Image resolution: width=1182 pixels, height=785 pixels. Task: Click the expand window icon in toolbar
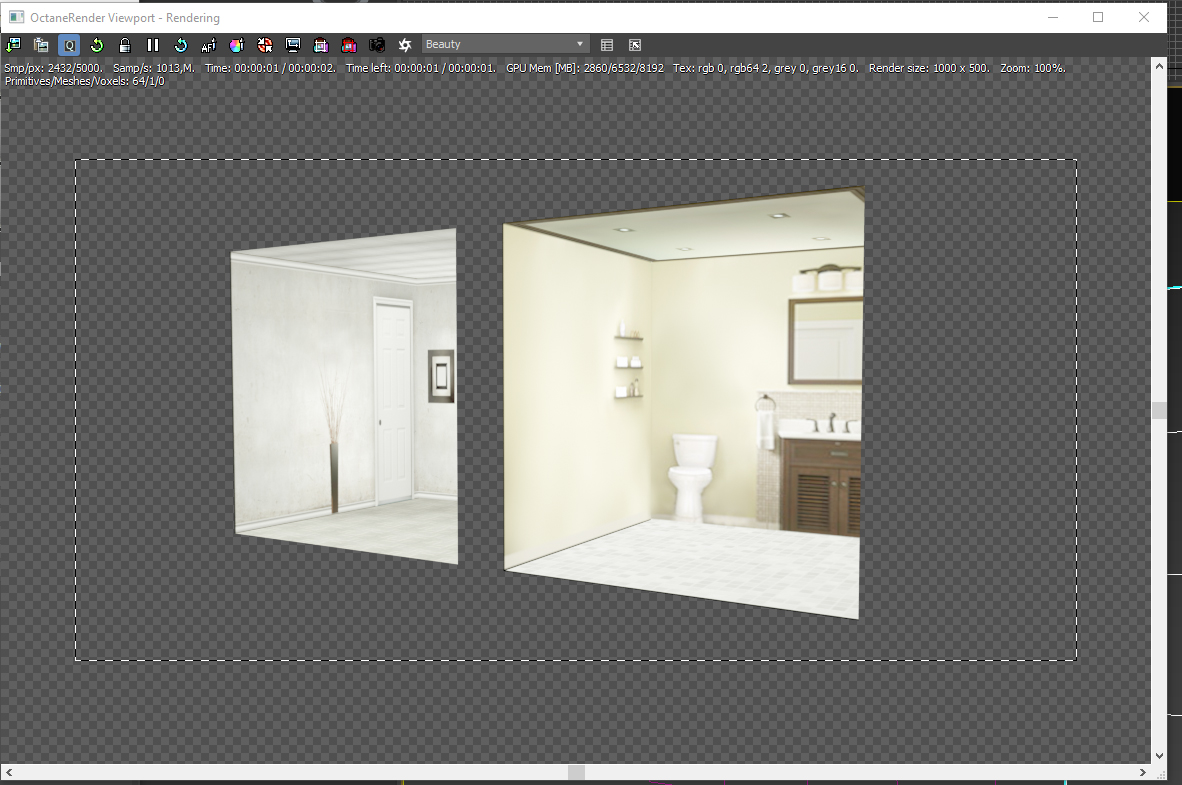pyautogui.click(x=635, y=45)
